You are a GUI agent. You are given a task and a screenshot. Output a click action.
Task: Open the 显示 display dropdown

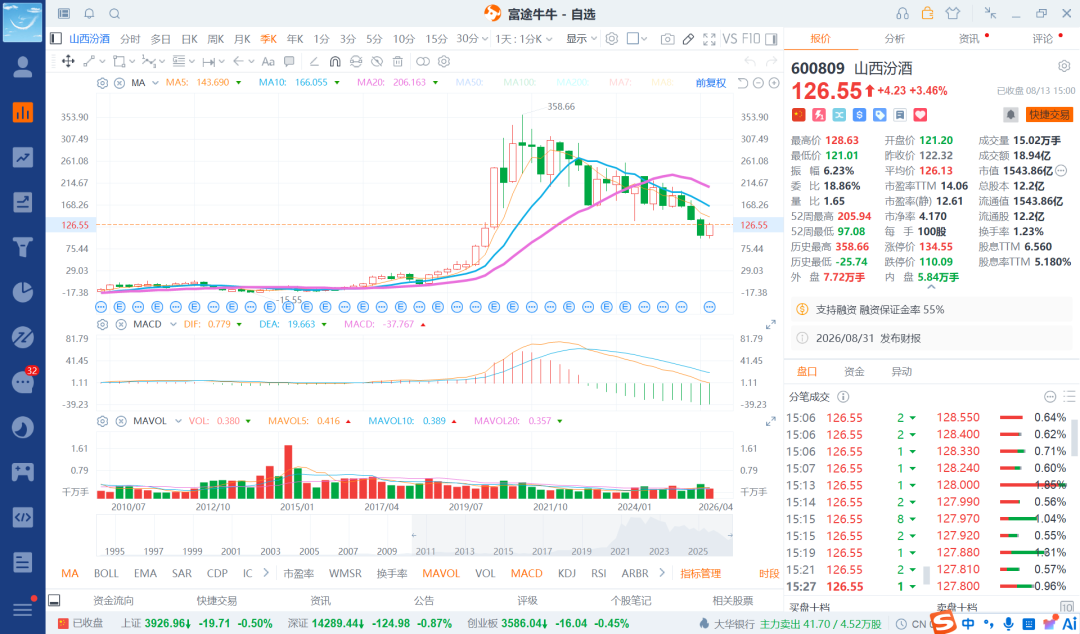pos(581,39)
